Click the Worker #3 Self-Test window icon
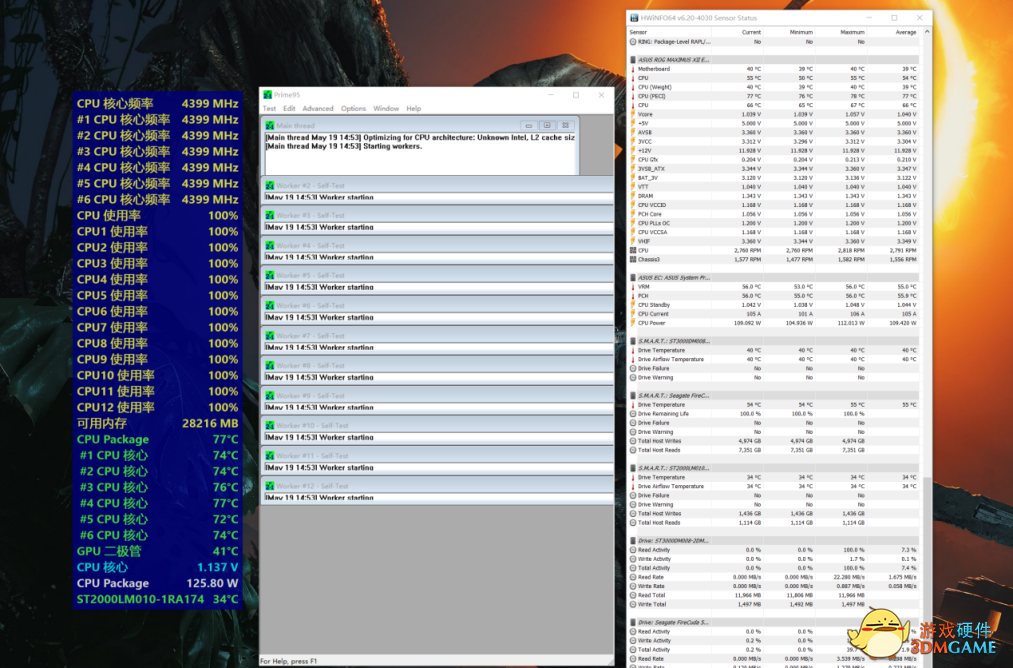This screenshot has height=668, width=1013. click(x=270, y=215)
